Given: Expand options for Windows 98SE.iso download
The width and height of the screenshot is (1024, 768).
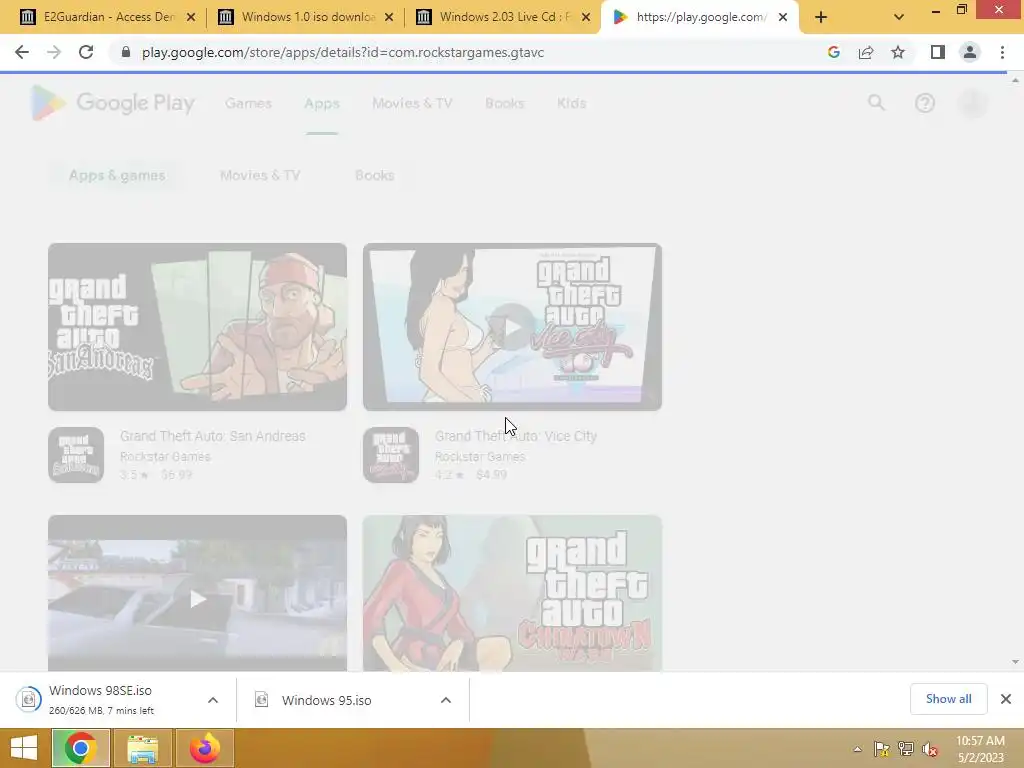Looking at the screenshot, I should point(213,700).
